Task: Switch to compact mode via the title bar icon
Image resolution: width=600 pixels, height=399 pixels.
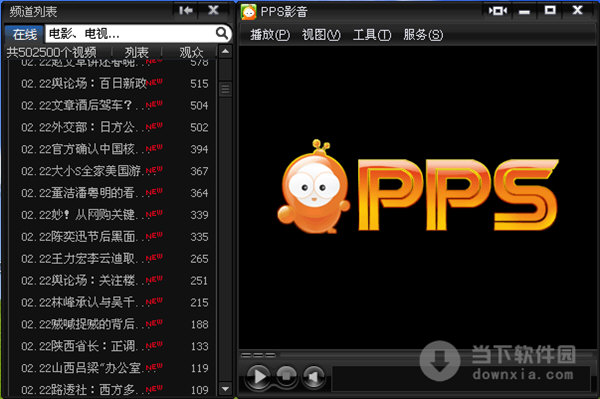Action: point(498,11)
